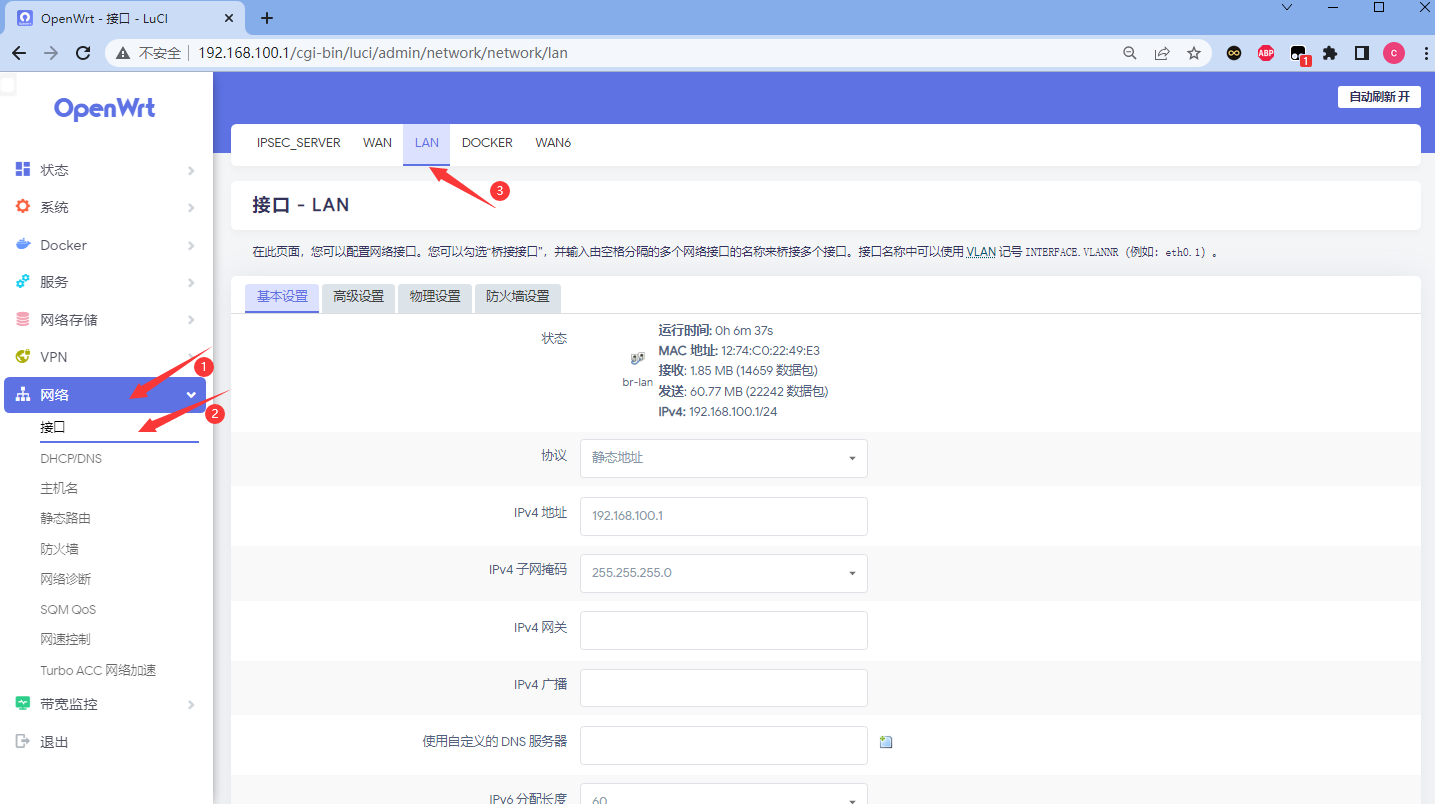
Task: Expand the 带宽监控 menu chevron
Action: click(191, 705)
